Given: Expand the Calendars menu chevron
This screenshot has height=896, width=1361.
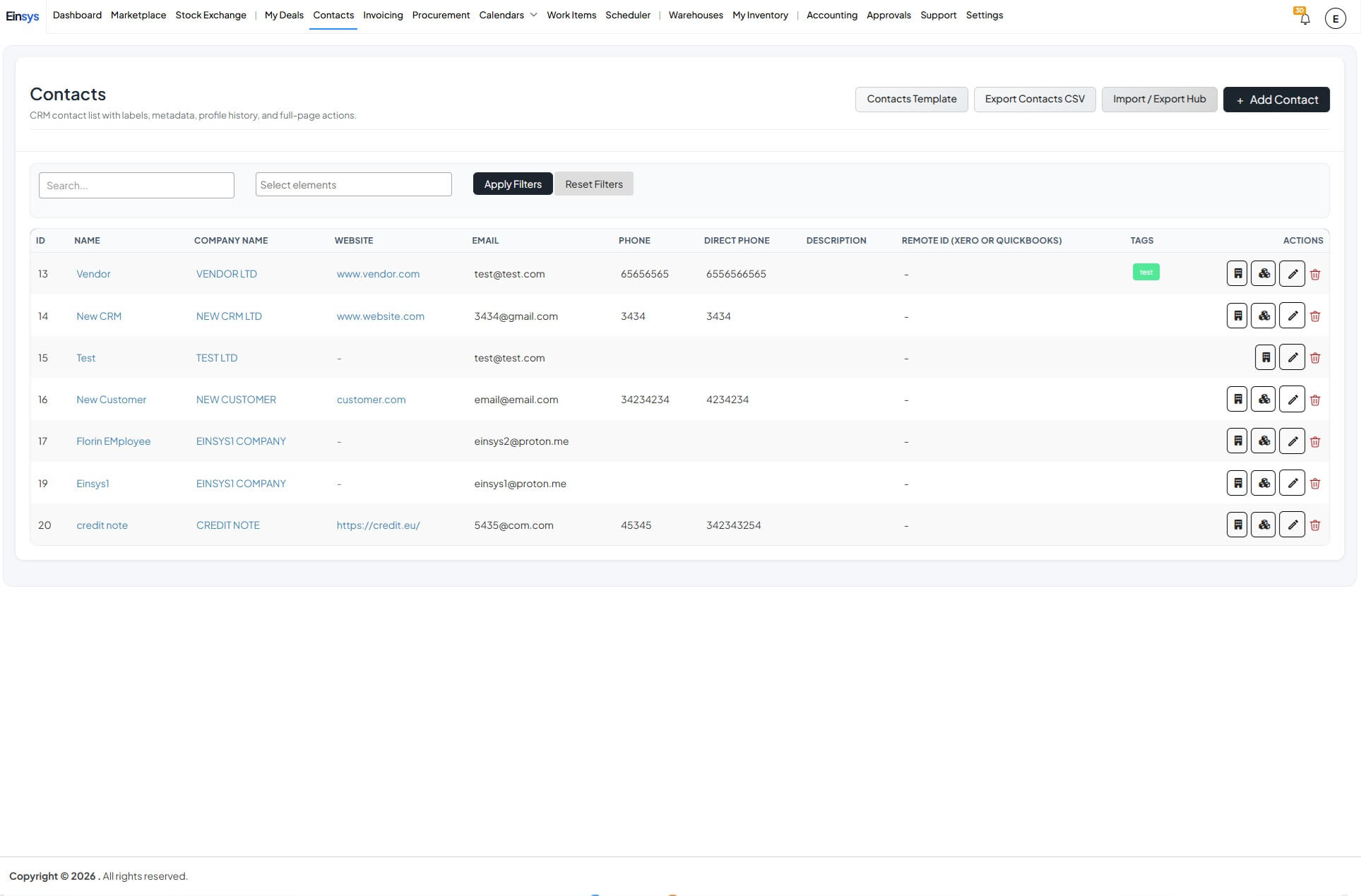Looking at the screenshot, I should [x=533, y=15].
